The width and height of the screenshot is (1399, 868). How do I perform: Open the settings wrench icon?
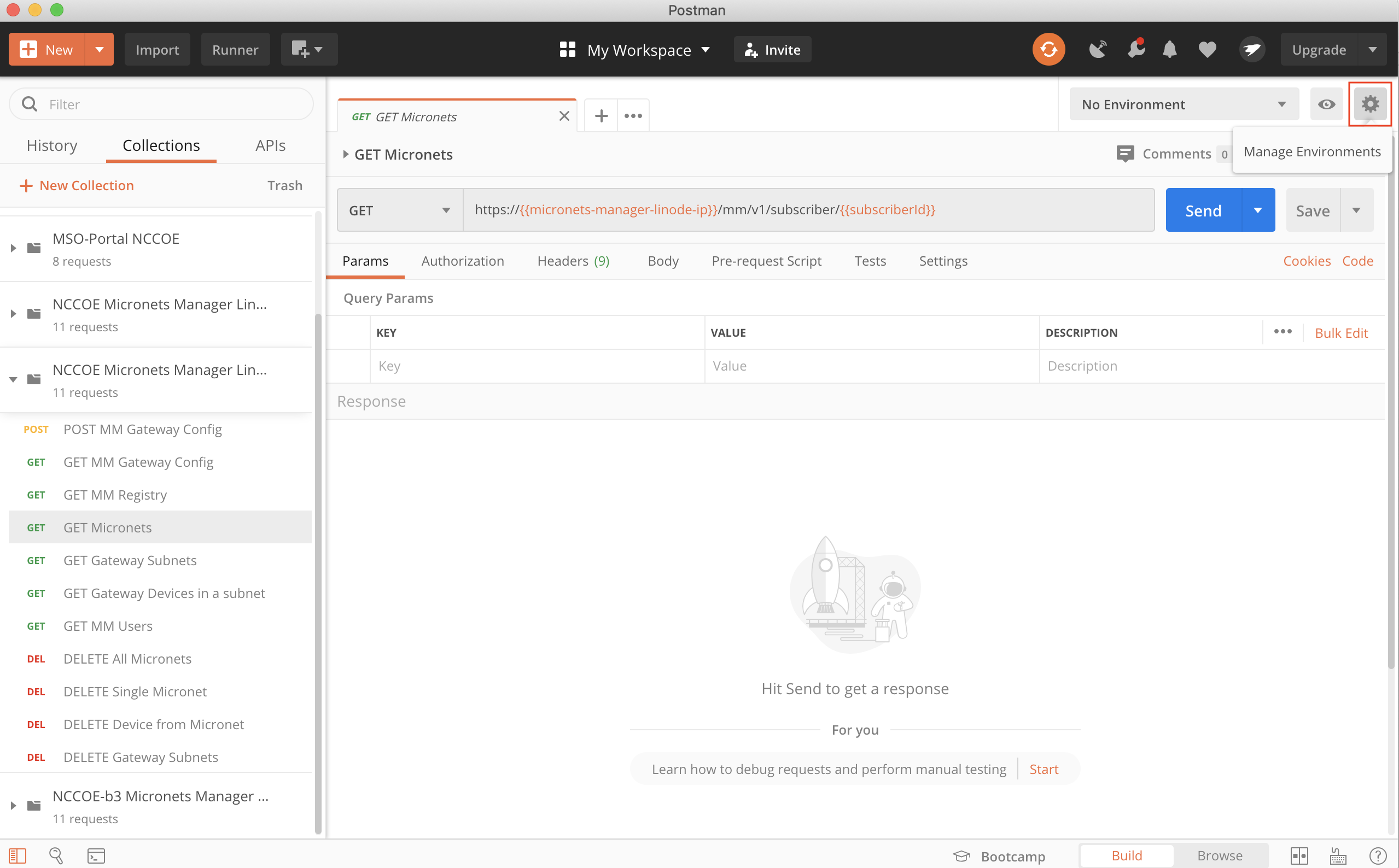tap(1135, 49)
